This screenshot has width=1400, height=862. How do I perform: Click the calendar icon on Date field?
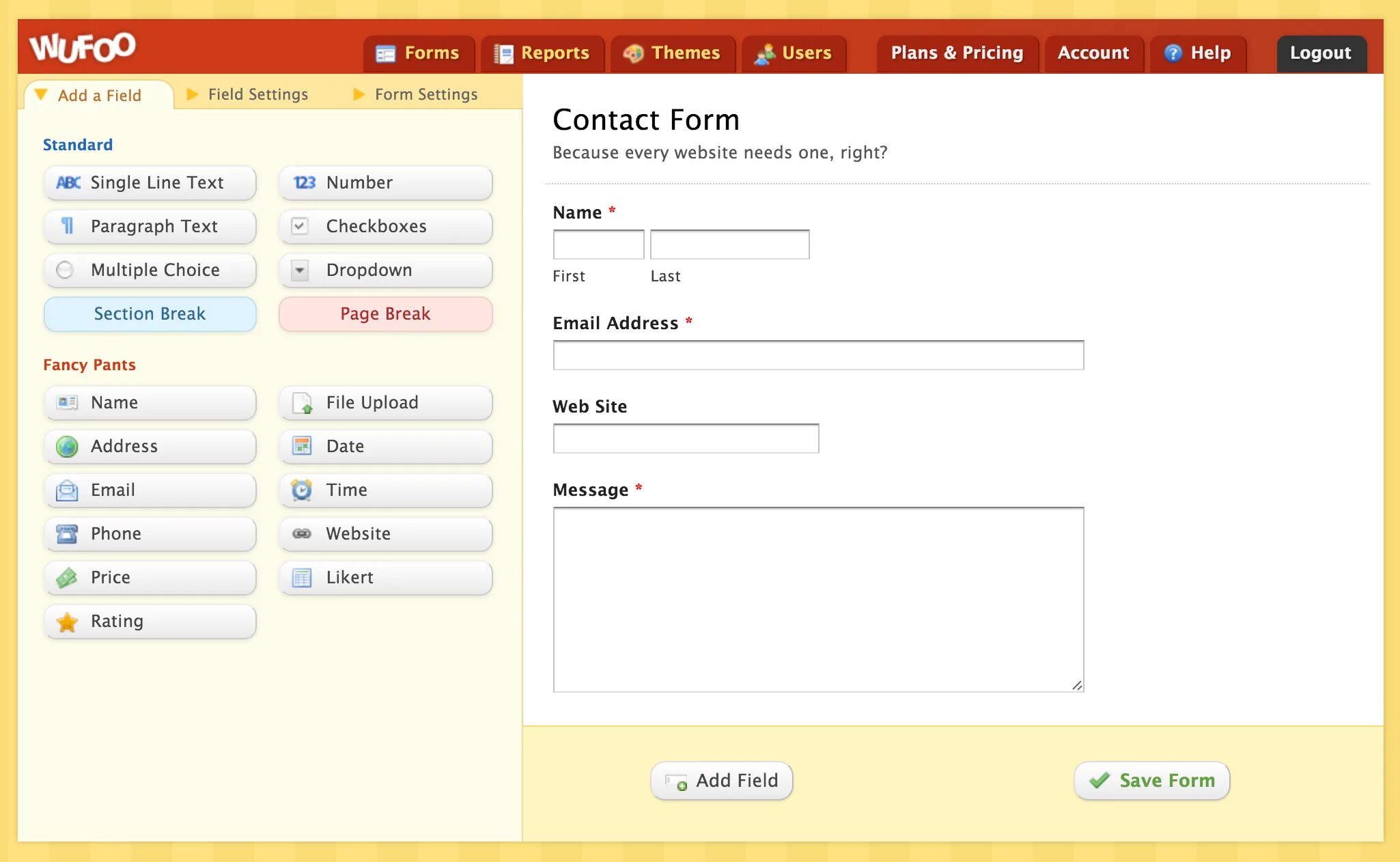coord(302,446)
